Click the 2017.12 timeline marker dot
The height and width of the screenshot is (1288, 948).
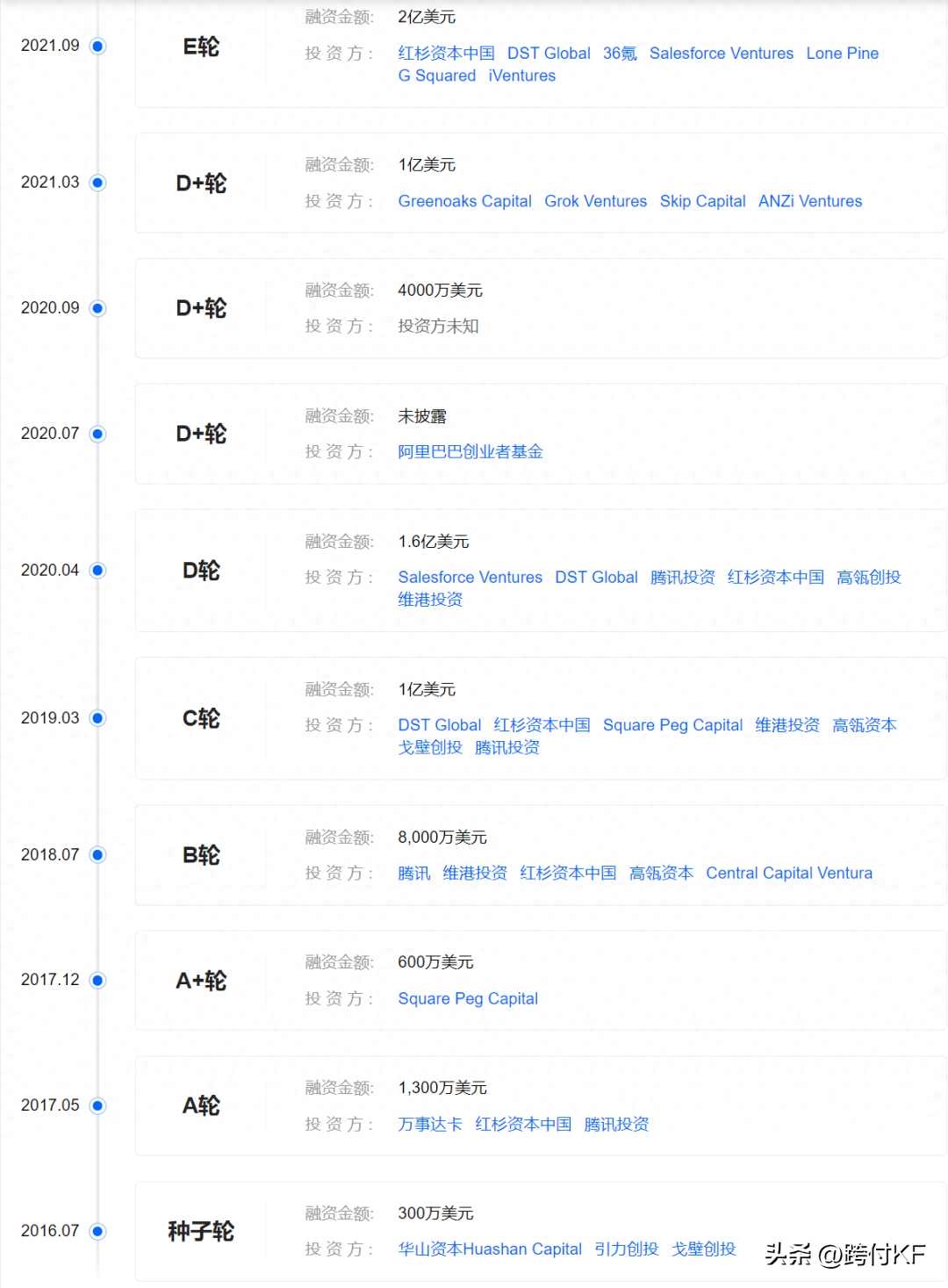point(98,980)
